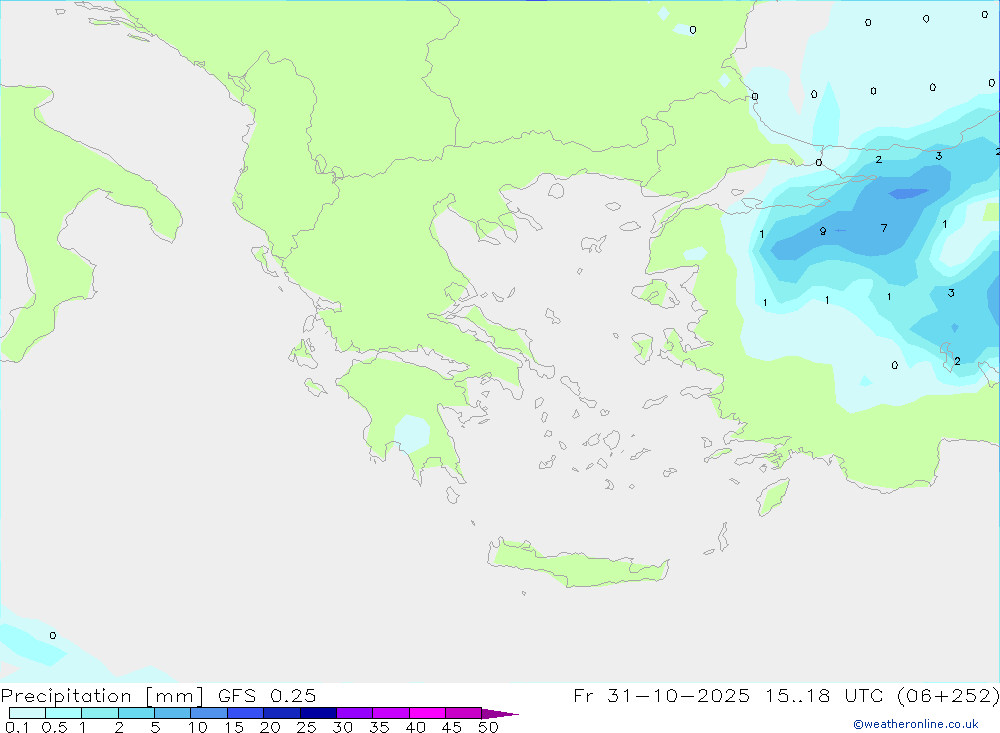Click the legend label '0.5'
This screenshot has width=1000, height=733.
(54, 727)
